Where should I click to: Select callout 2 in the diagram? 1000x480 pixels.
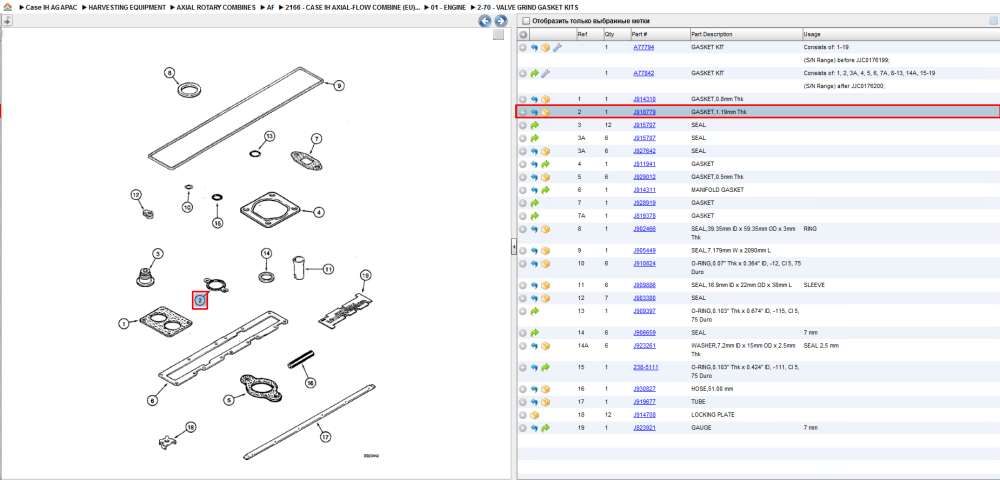point(200,300)
